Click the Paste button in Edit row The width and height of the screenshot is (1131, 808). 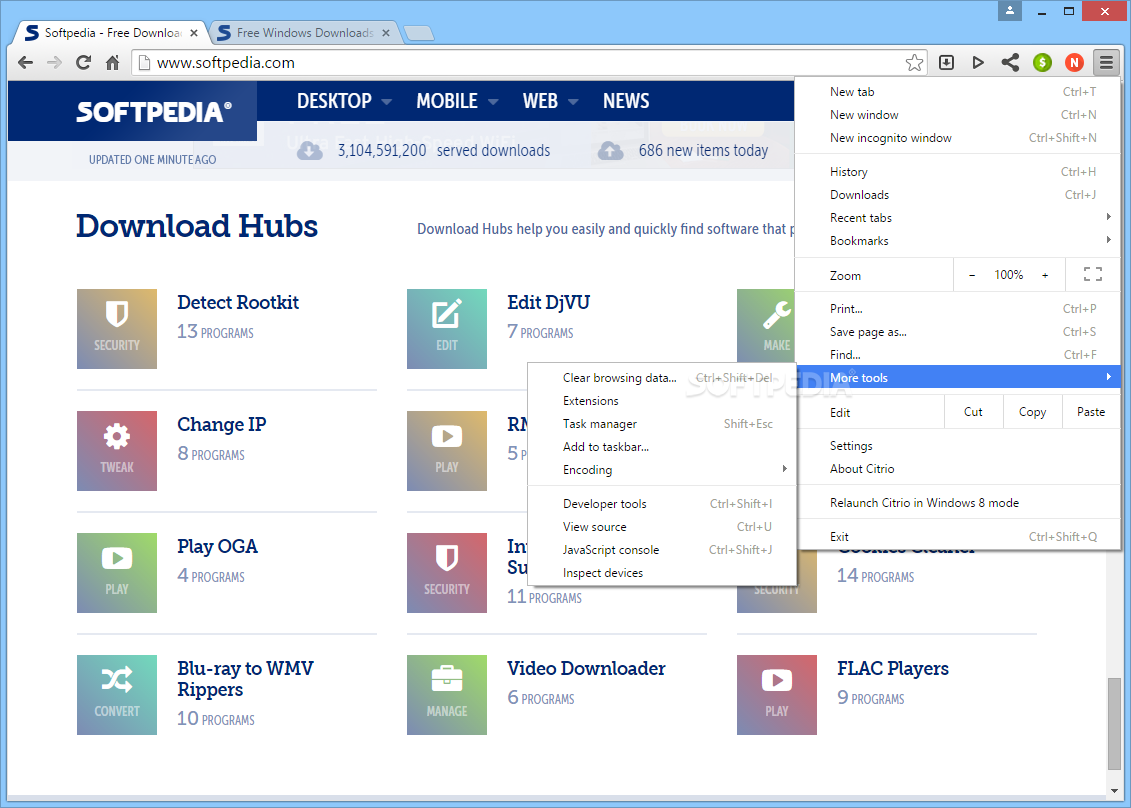point(1091,412)
